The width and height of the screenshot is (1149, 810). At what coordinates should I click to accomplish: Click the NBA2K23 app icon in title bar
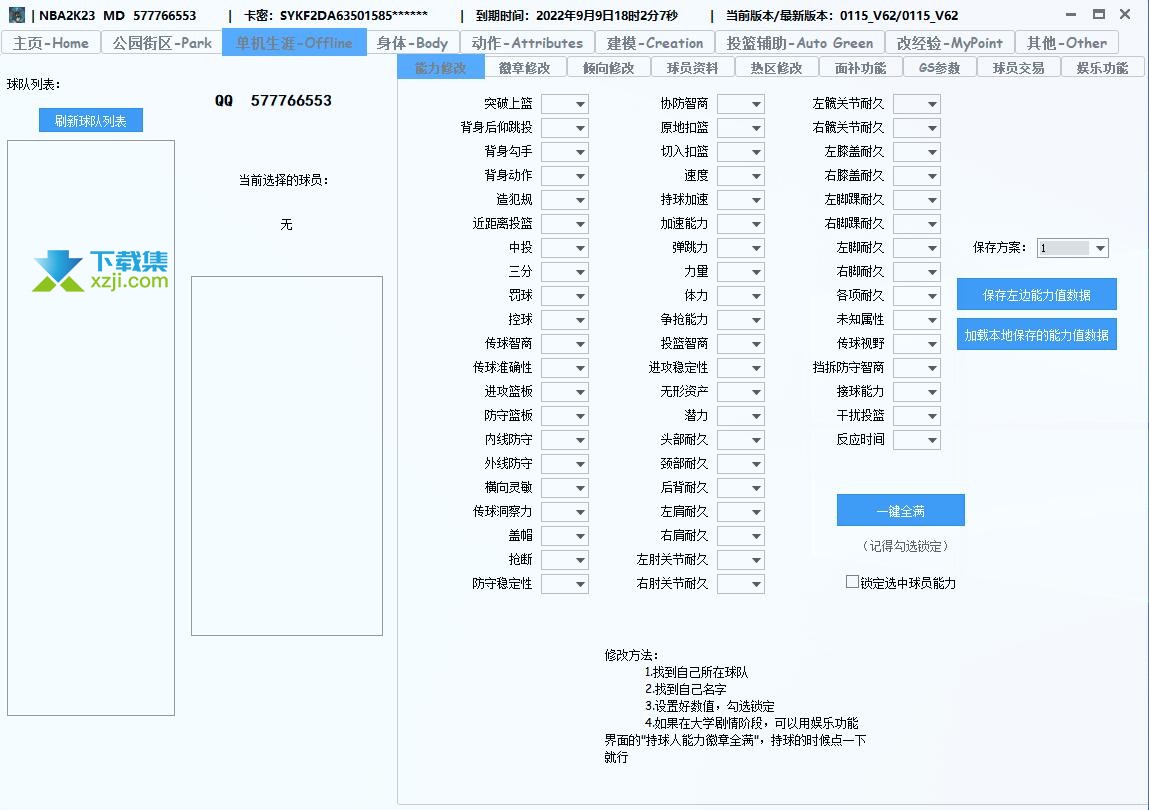pos(16,15)
